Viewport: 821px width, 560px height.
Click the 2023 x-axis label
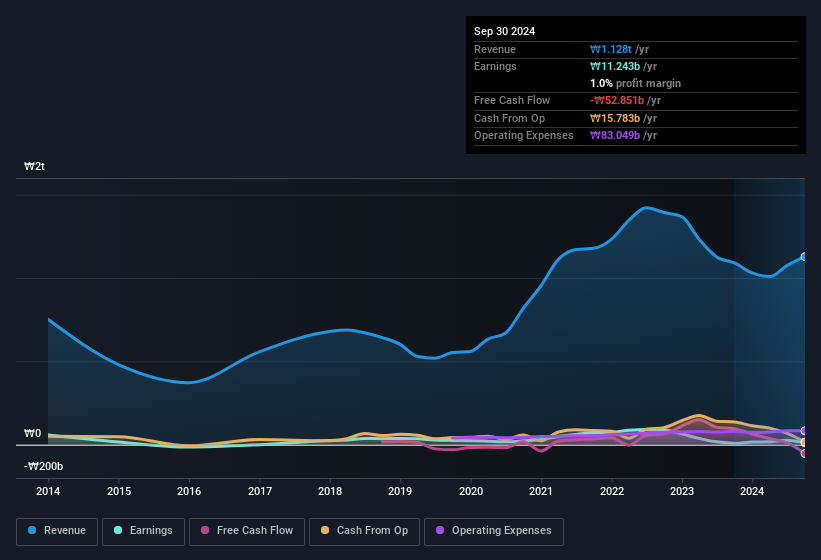pos(682,491)
